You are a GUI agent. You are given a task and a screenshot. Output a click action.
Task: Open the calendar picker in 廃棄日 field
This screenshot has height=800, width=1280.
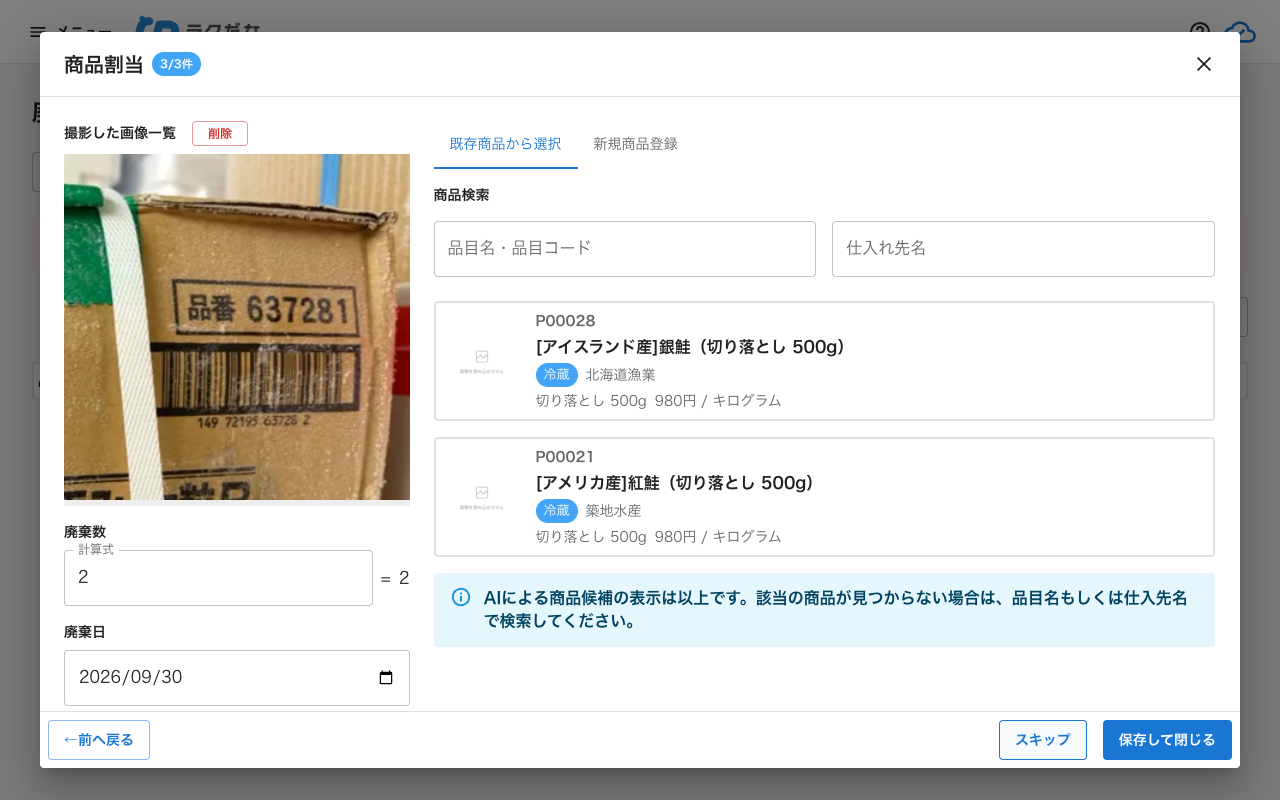coord(386,678)
